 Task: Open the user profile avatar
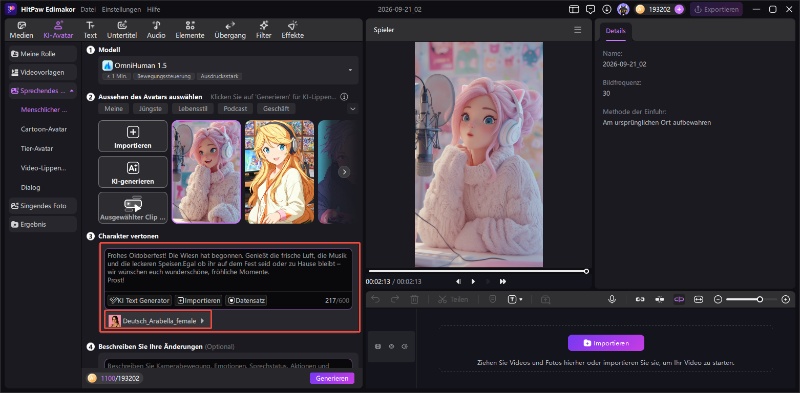click(623, 9)
